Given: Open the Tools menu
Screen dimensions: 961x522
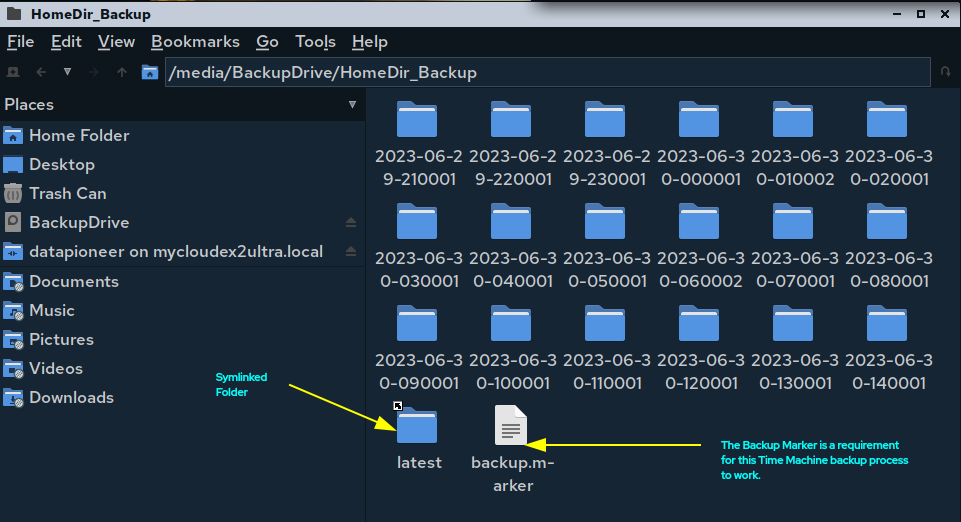Looking at the screenshot, I should click(x=315, y=42).
